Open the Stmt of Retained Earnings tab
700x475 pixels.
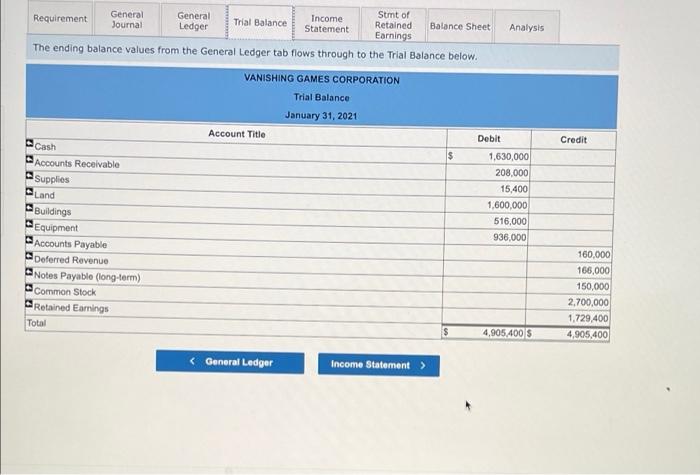pyautogui.click(x=393, y=25)
